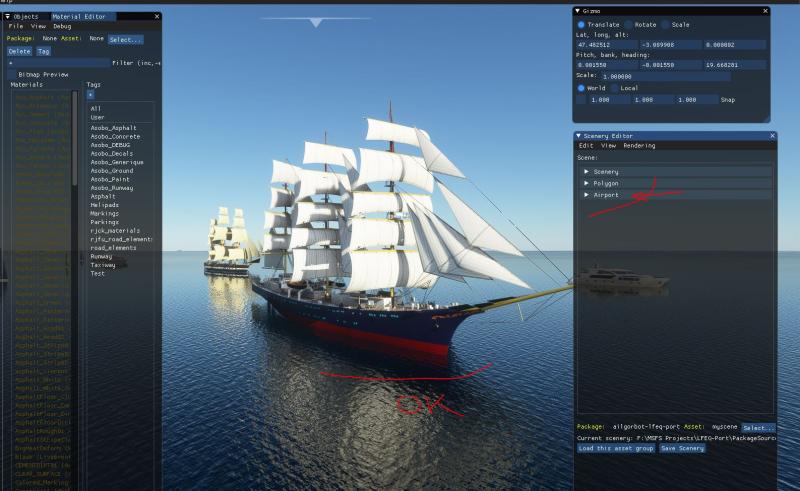Collapse the Gizmo window with its title triangle
The width and height of the screenshot is (800, 491).
coord(578,11)
